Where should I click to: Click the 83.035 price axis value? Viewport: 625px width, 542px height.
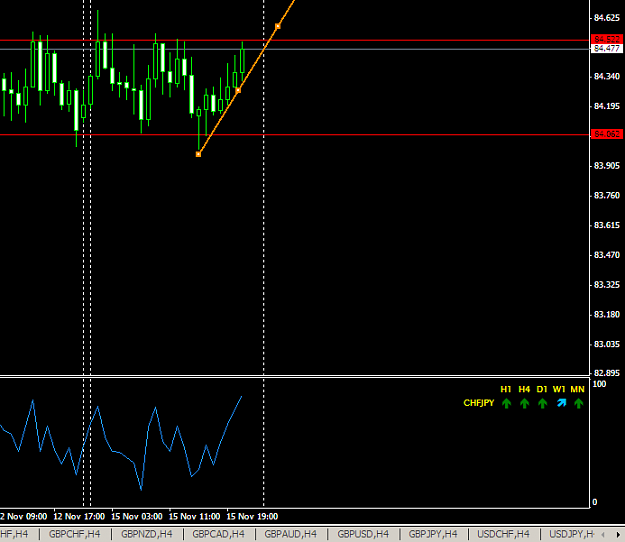coord(607,344)
